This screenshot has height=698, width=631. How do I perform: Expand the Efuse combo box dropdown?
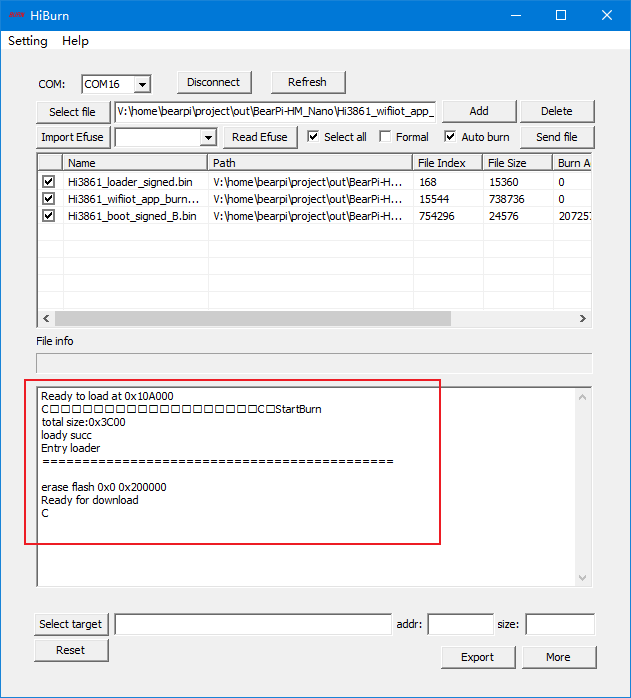point(208,138)
